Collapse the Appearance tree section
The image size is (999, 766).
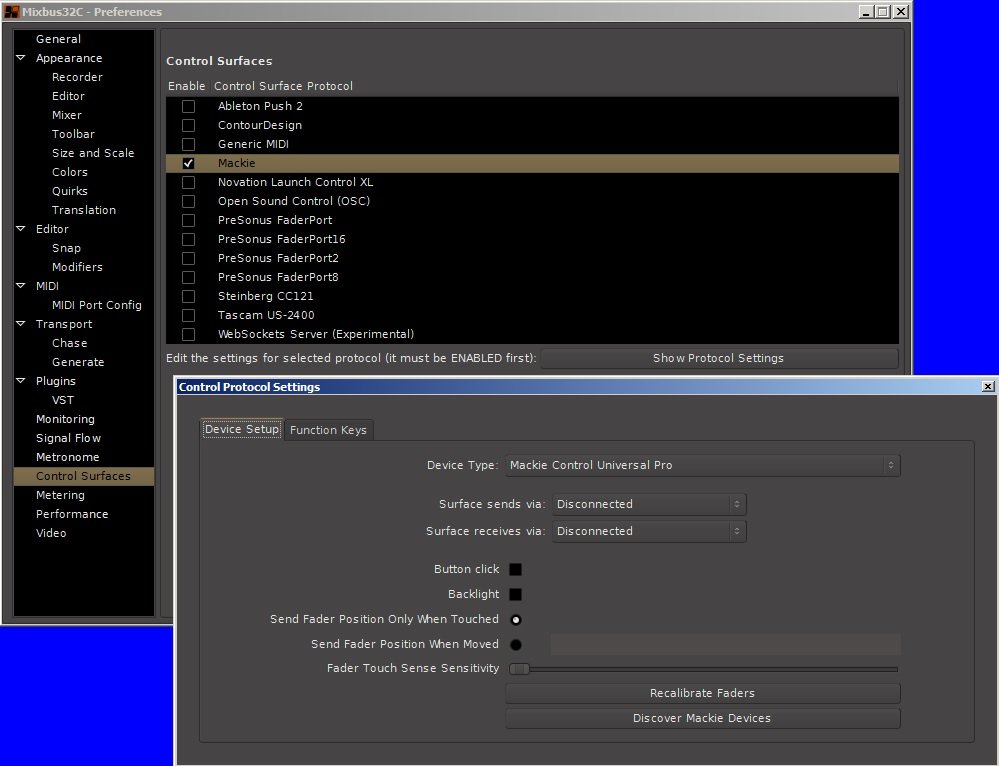click(x=21, y=58)
